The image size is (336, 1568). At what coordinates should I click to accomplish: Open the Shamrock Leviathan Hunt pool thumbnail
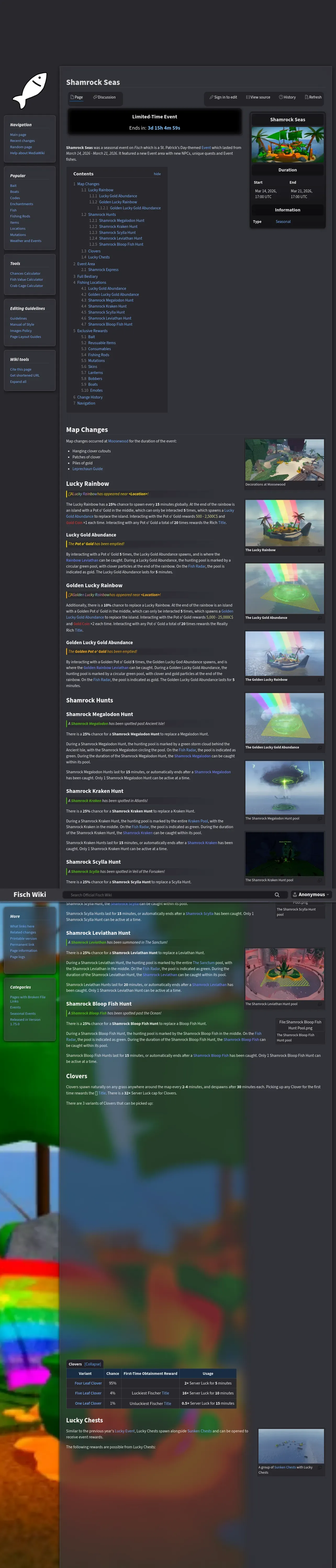(x=284, y=974)
